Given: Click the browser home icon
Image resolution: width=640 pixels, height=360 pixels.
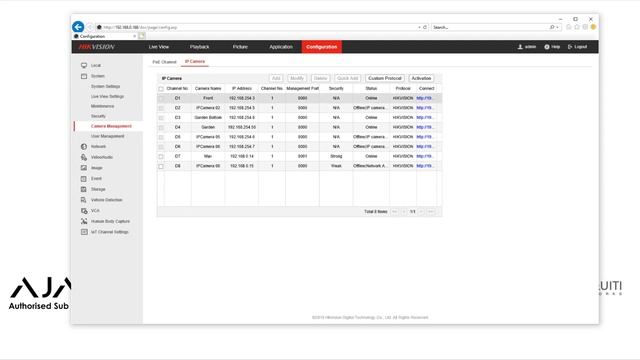Looking at the screenshot, I should tap(569, 27).
